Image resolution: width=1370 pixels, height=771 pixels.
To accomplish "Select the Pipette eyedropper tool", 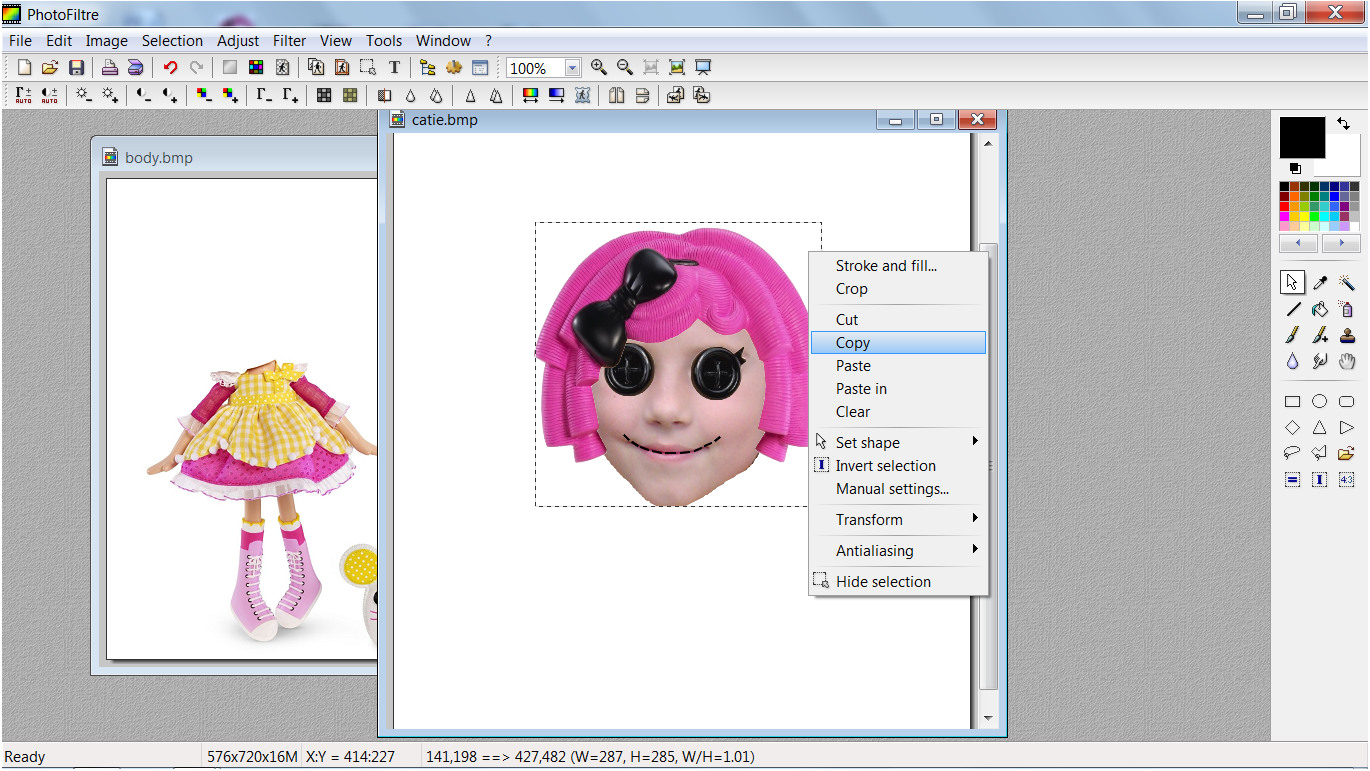I will 1320,283.
